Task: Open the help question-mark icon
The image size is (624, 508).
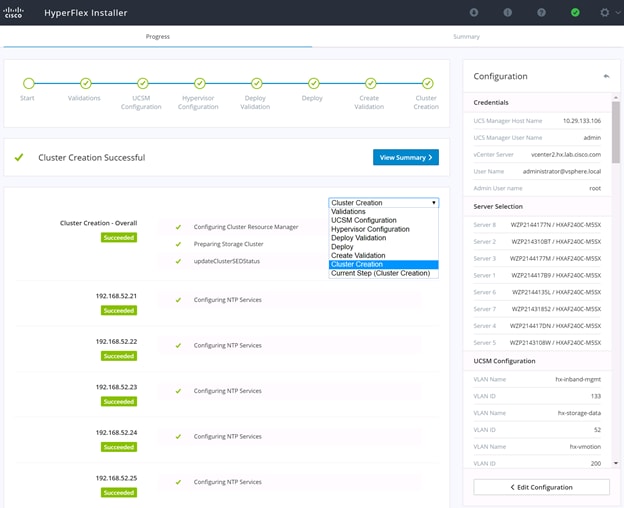Action: pyautogui.click(x=541, y=12)
